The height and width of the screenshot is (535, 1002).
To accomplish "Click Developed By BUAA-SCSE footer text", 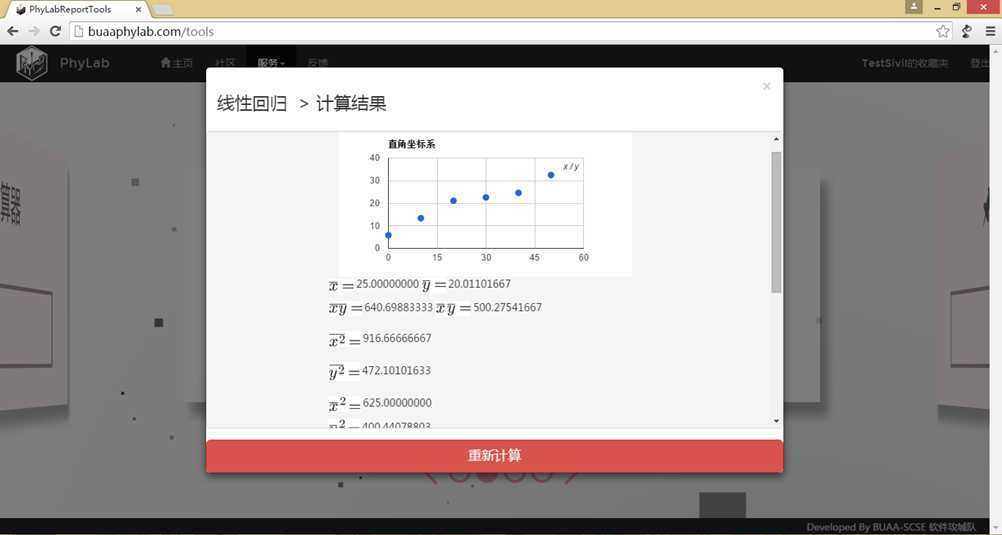I will 891,527.
